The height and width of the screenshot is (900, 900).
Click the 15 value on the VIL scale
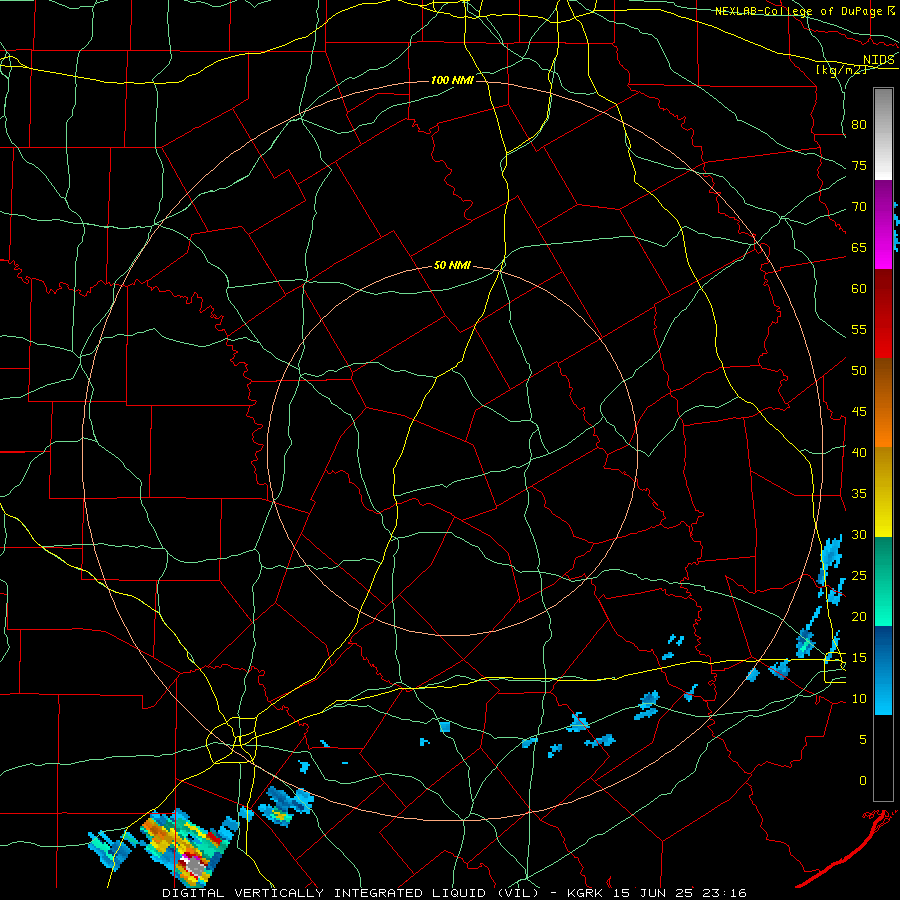[x=859, y=658]
